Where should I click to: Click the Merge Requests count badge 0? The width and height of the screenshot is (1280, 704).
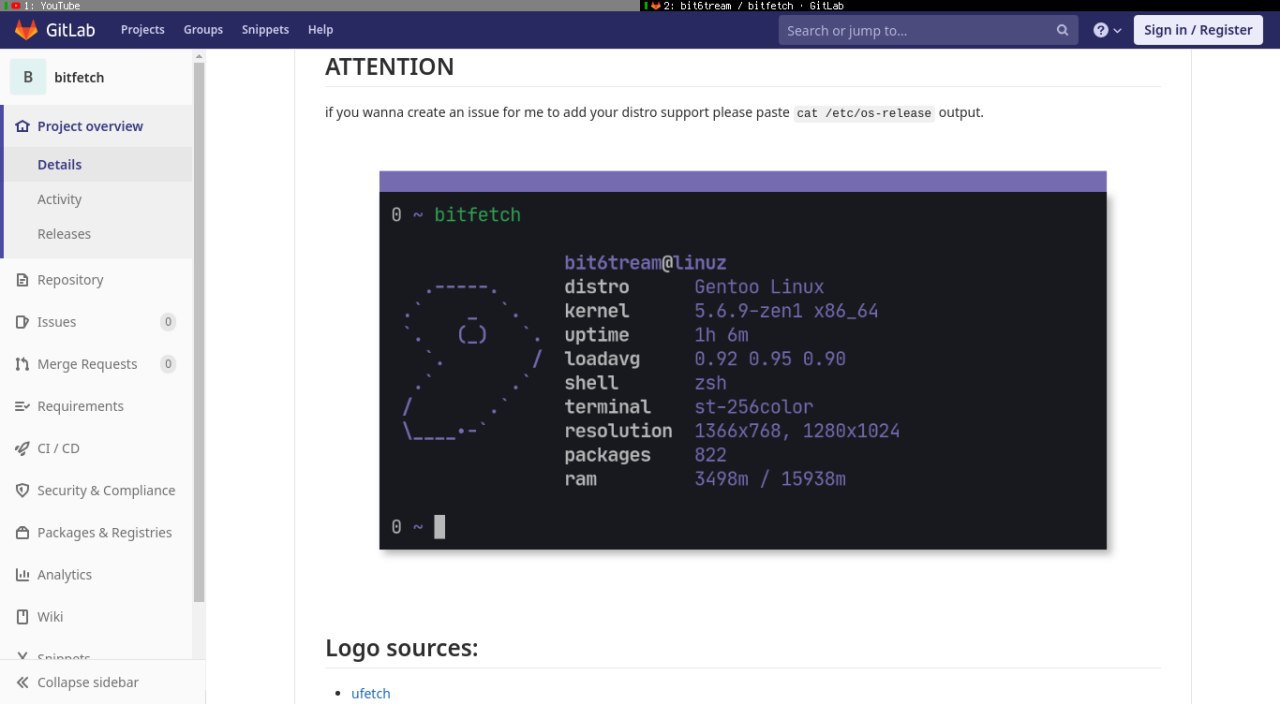[x=168, y=364]
